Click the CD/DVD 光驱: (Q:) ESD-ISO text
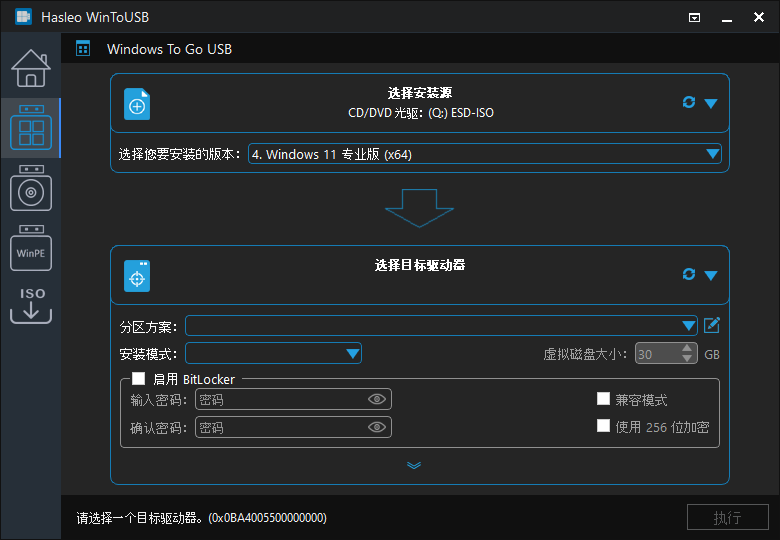This screenshot has width=780, height=540. [421, 113]
